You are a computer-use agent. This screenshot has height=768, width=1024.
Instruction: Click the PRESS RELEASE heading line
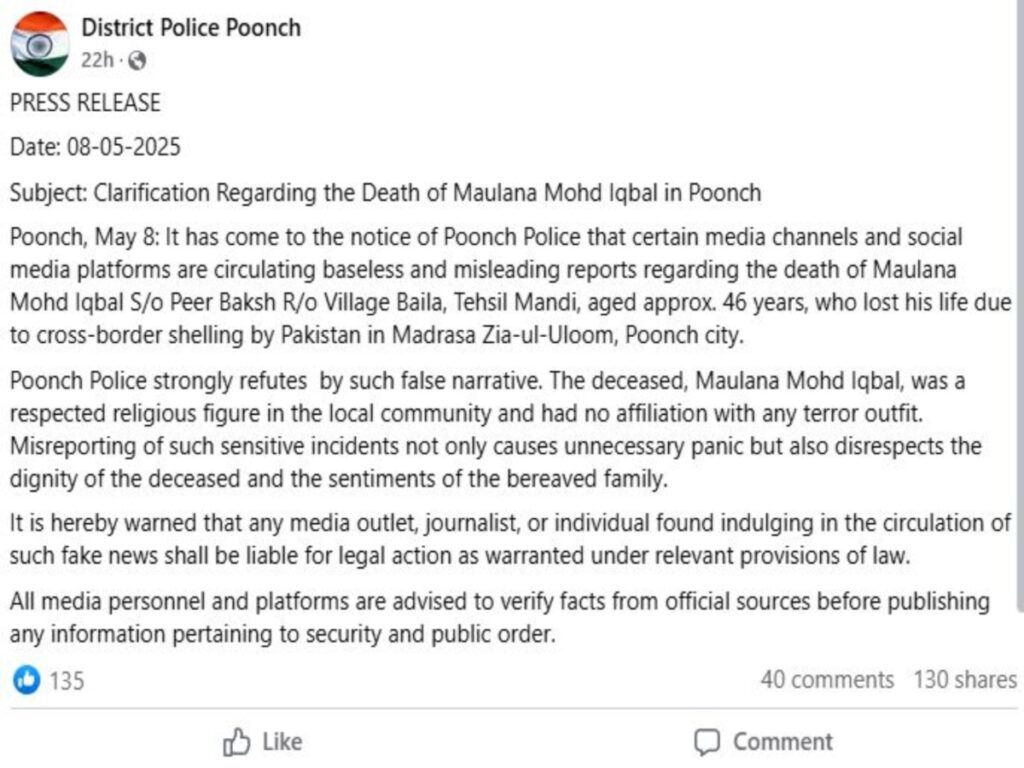85,103
